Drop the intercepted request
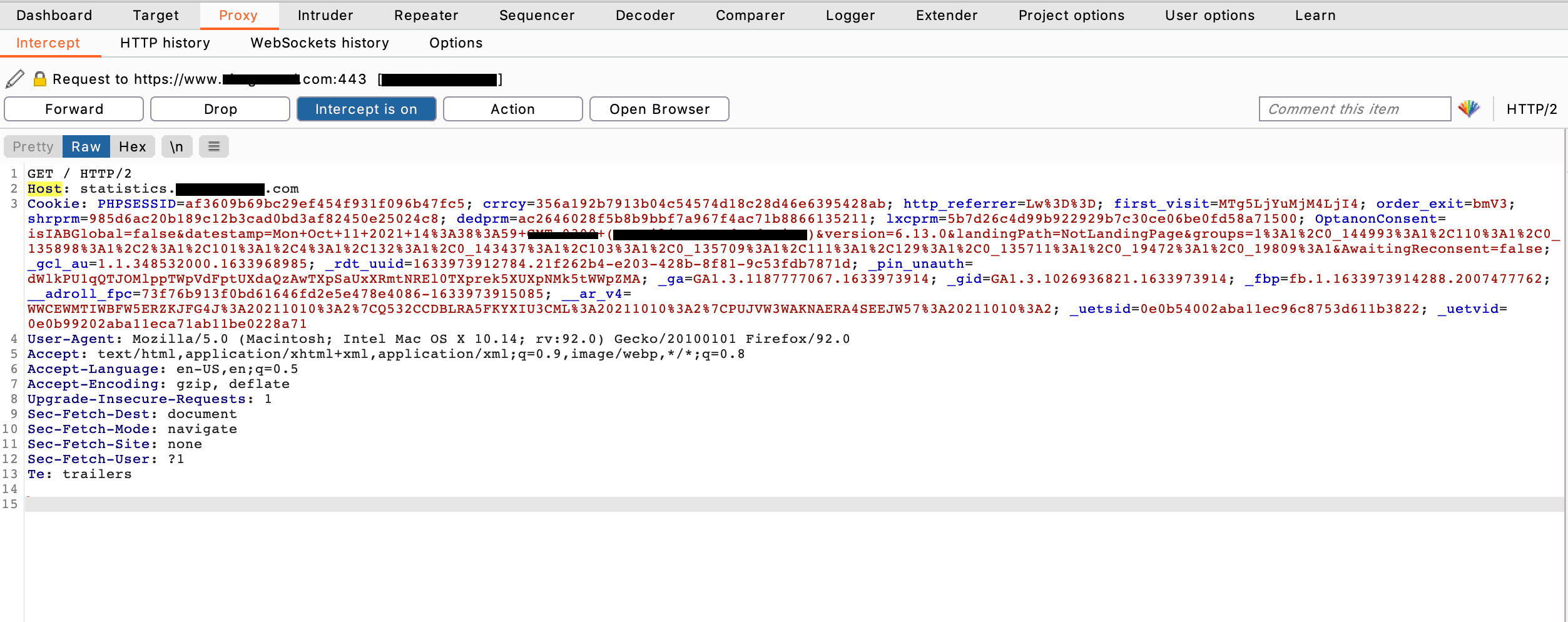The width and height of the screenshot is (1568, 622). pyautogui.click(x=220, y=109)
